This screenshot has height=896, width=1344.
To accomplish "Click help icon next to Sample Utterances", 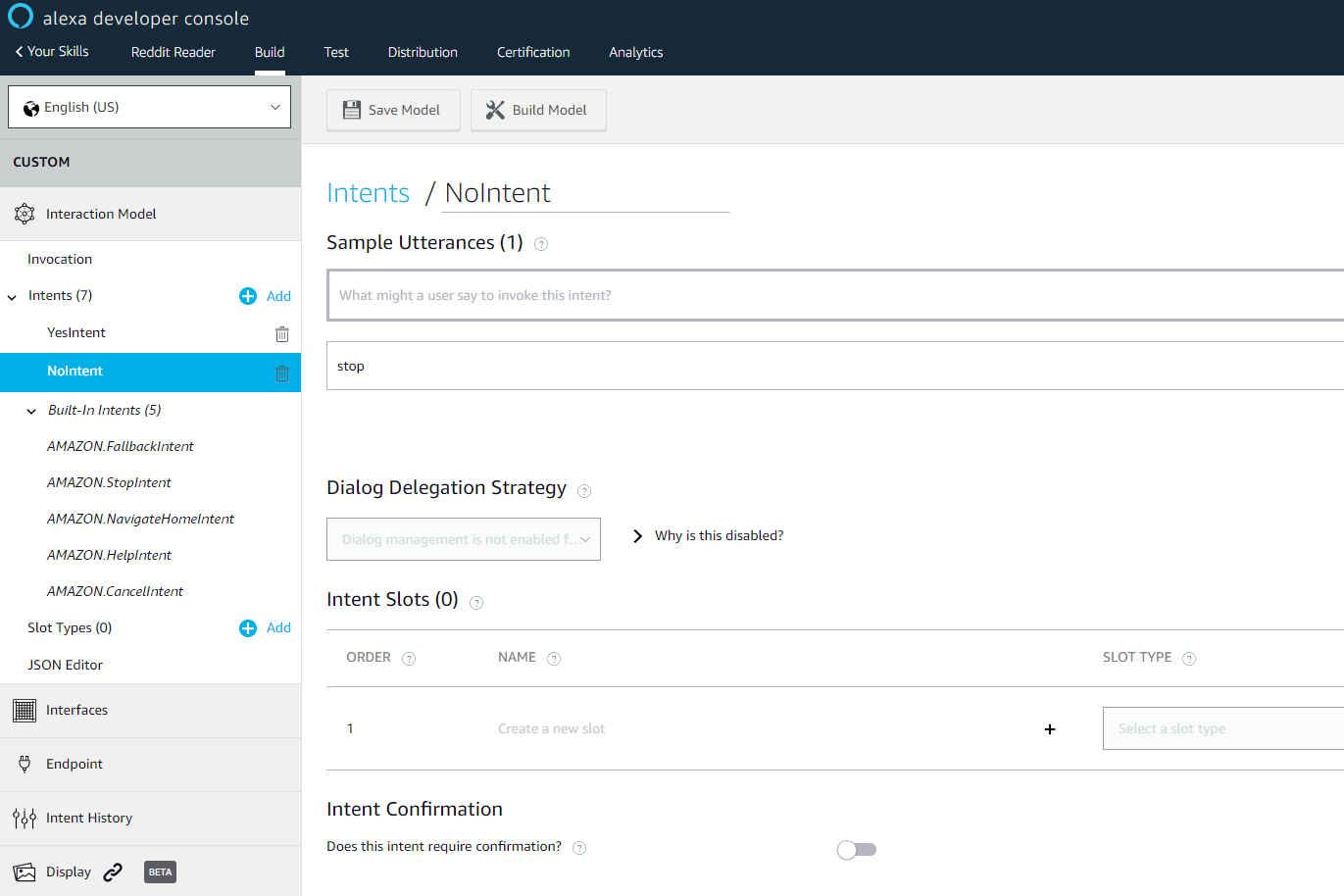I will 541,244.
